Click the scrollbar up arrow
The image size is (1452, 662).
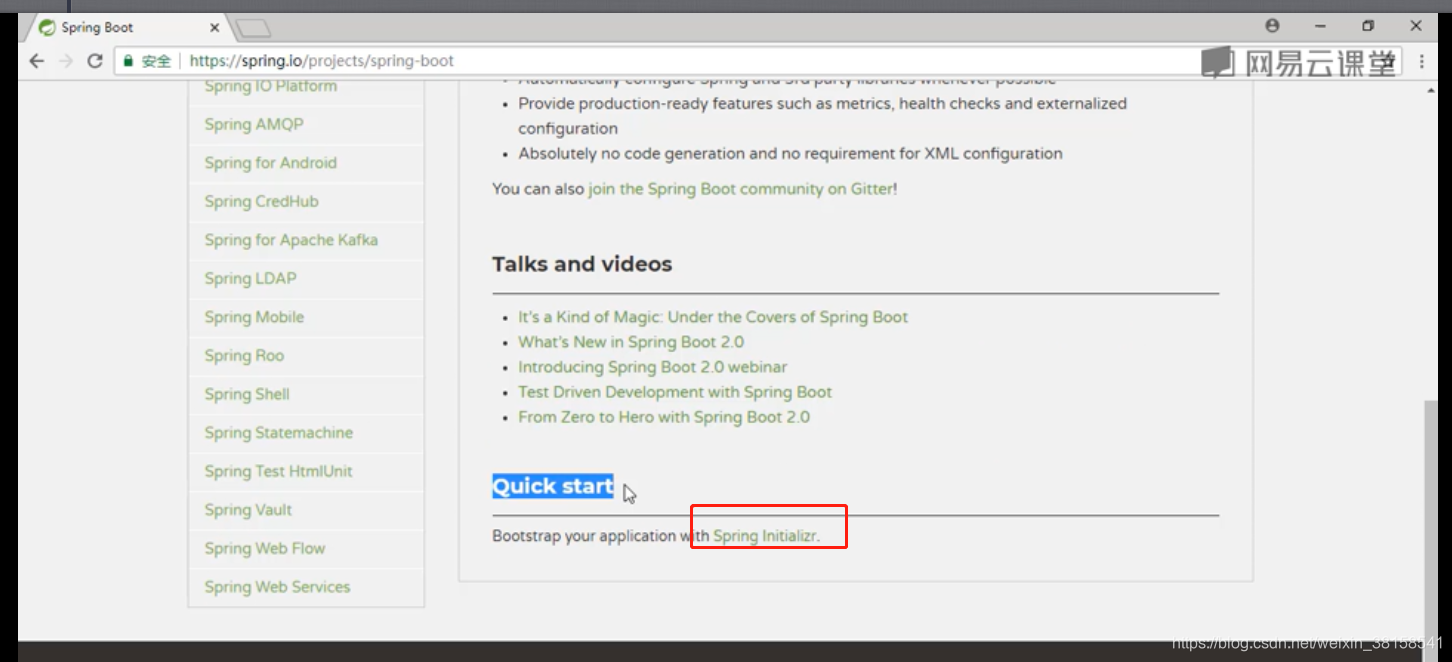pos(1431,89)
